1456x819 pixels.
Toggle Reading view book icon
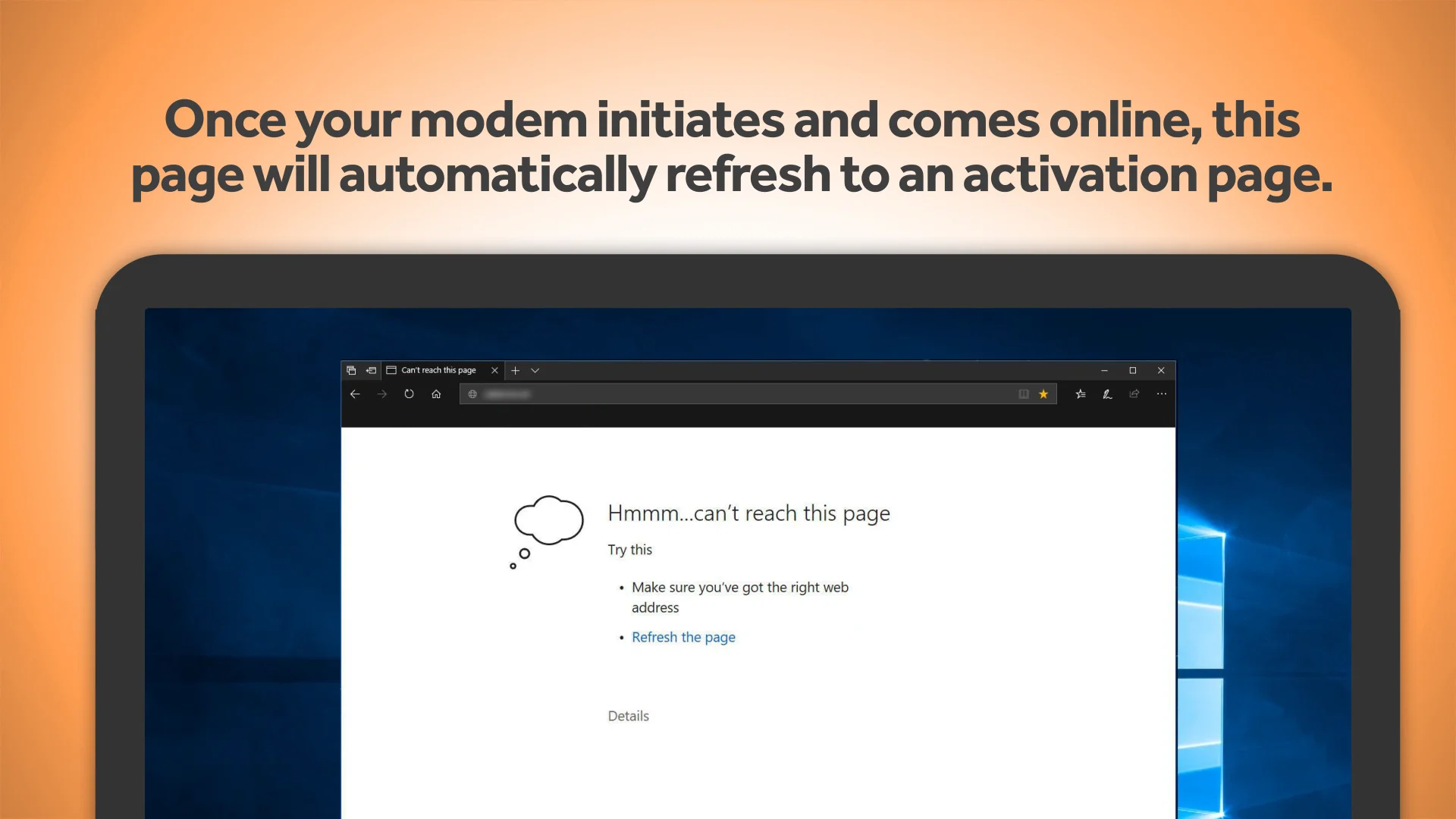tap(1024, 394)
